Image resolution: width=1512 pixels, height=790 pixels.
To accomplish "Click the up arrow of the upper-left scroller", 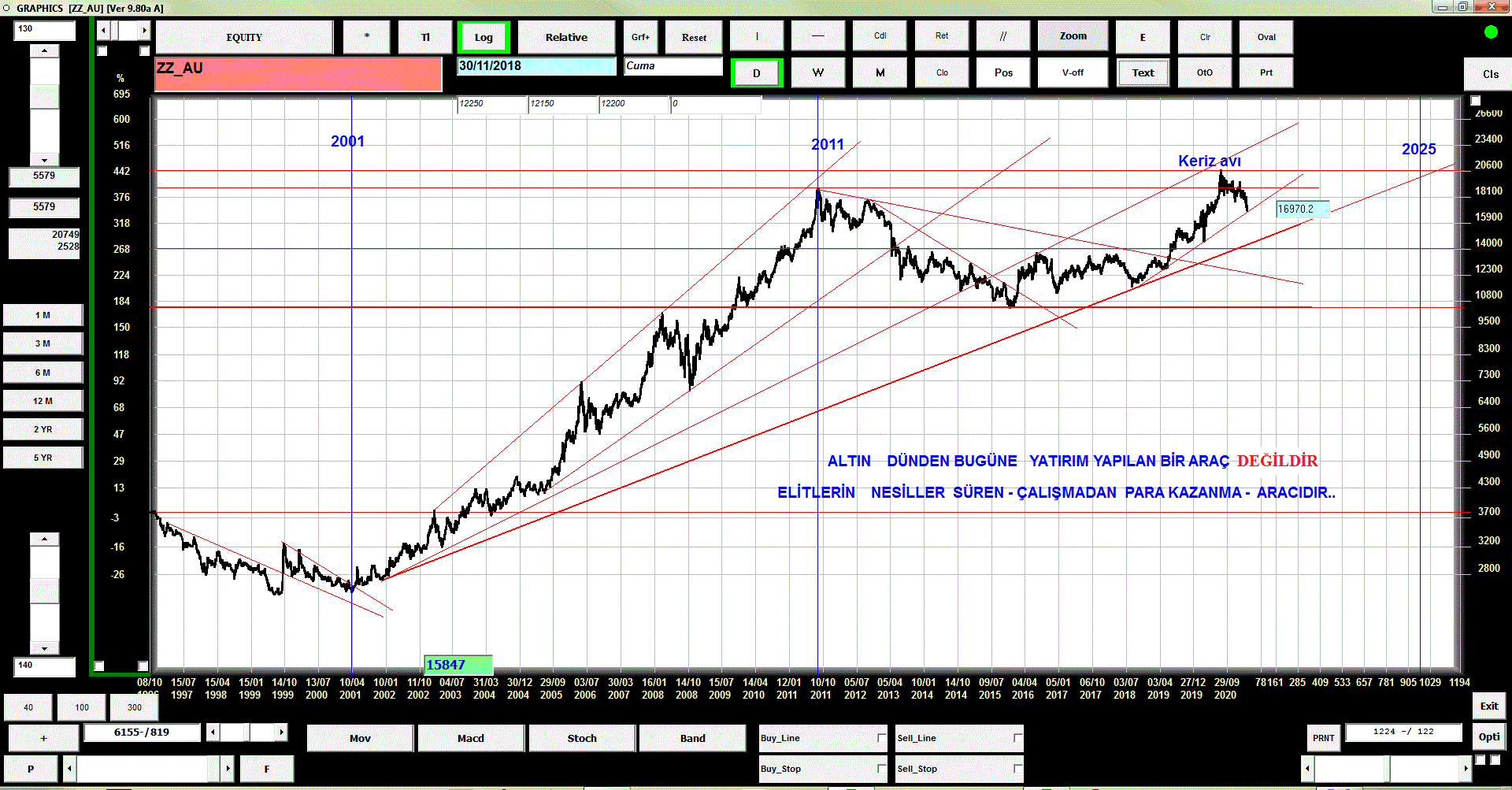I will coord(44,50).
